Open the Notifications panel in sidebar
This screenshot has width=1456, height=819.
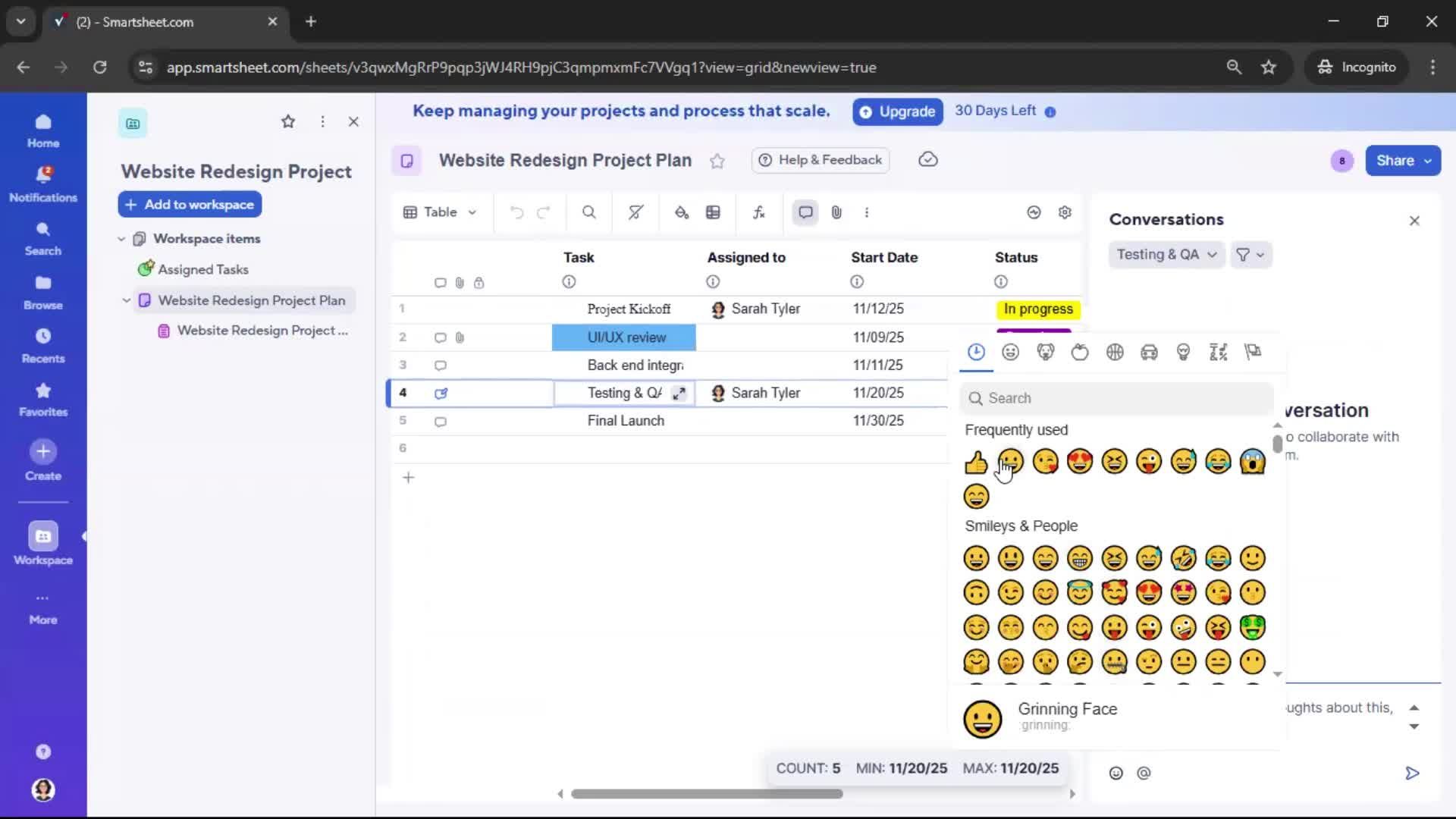click(x=42, y=182)
